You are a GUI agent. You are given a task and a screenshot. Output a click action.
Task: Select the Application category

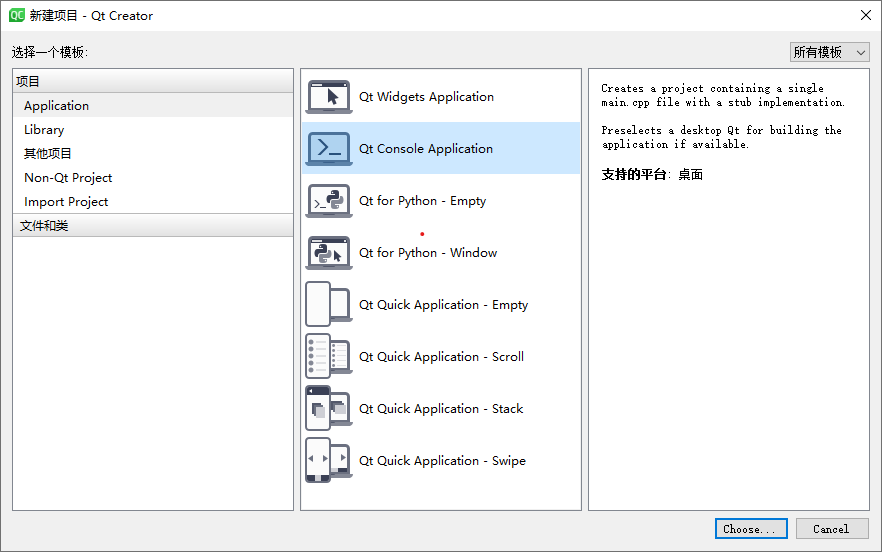click(x=153, y=105)
